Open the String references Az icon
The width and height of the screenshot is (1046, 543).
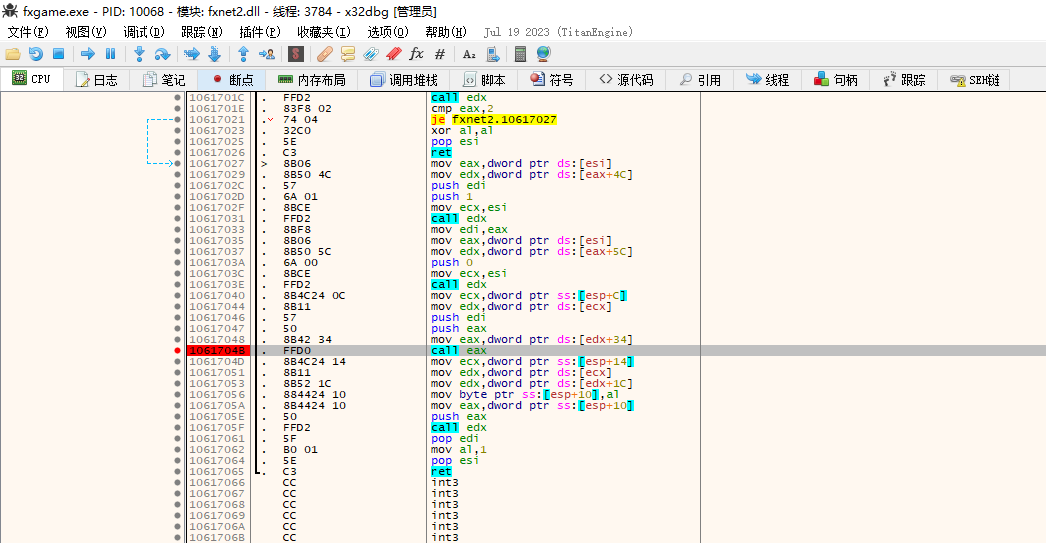[x=469, y=54]
